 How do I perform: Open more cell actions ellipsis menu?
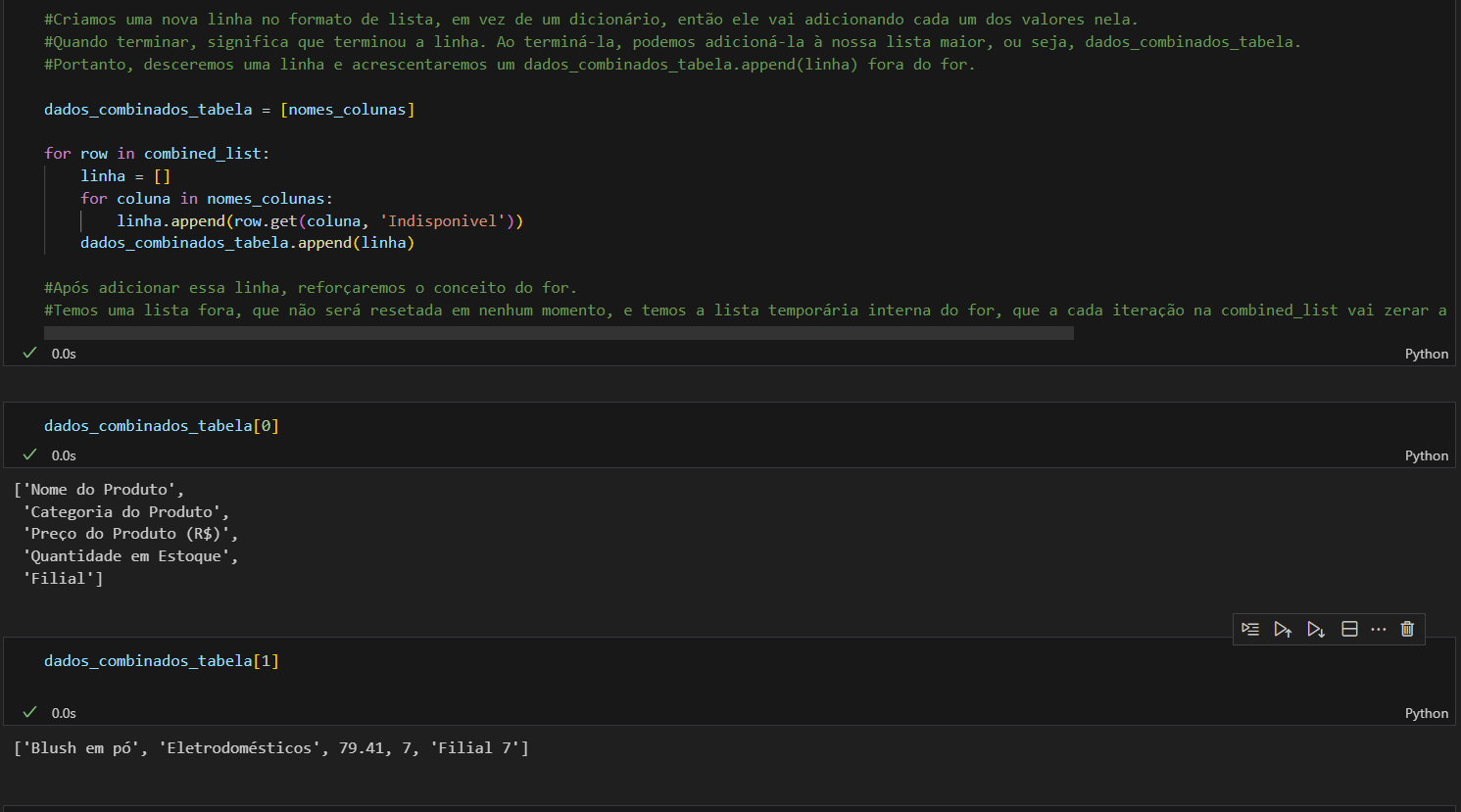[x=1379, y=629]
